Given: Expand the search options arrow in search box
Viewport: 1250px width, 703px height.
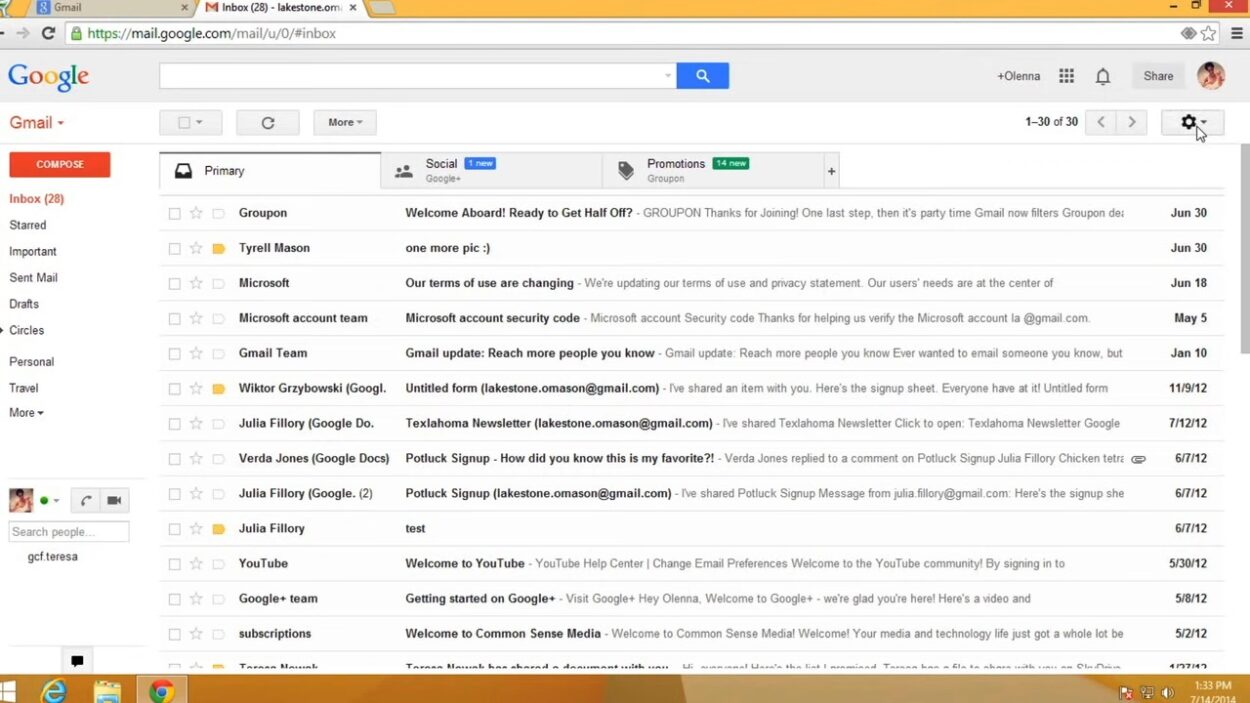Looking at the screenshot, I should coord(668,76).
